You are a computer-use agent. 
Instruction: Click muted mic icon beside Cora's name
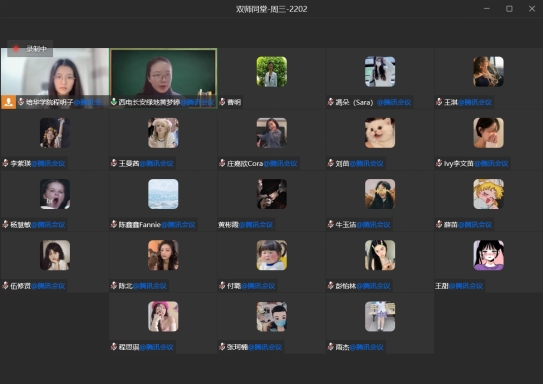coord(222,163)
